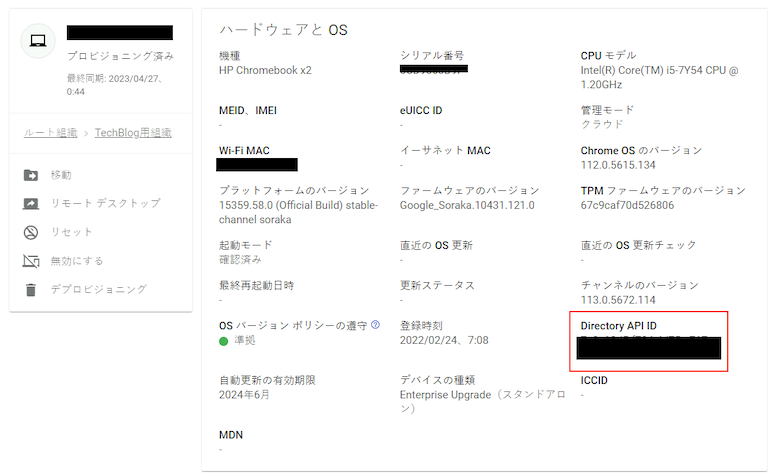Click registration time 2022/02/24、7:08
768x476 pixels.
click(x=444, y=340)
